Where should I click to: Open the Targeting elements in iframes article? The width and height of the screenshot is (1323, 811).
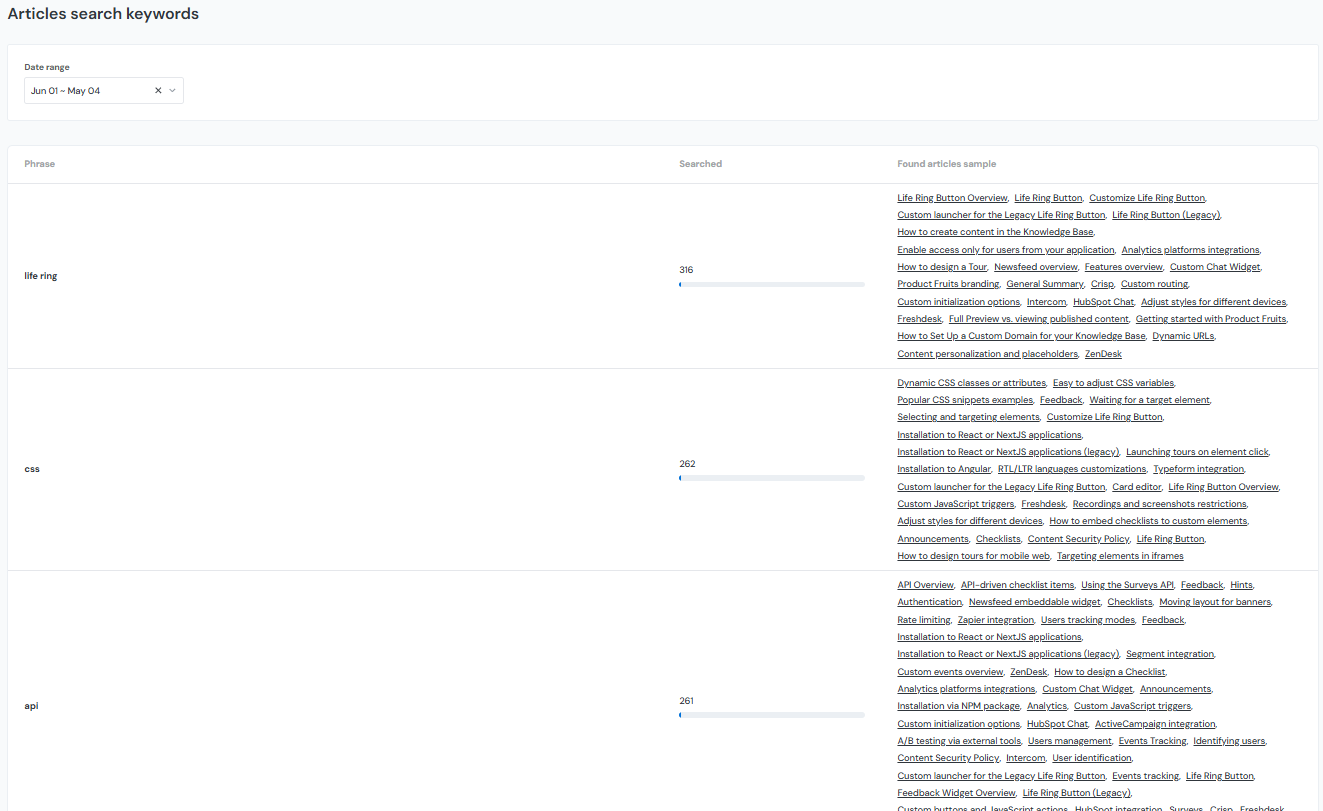(1119, 555)
